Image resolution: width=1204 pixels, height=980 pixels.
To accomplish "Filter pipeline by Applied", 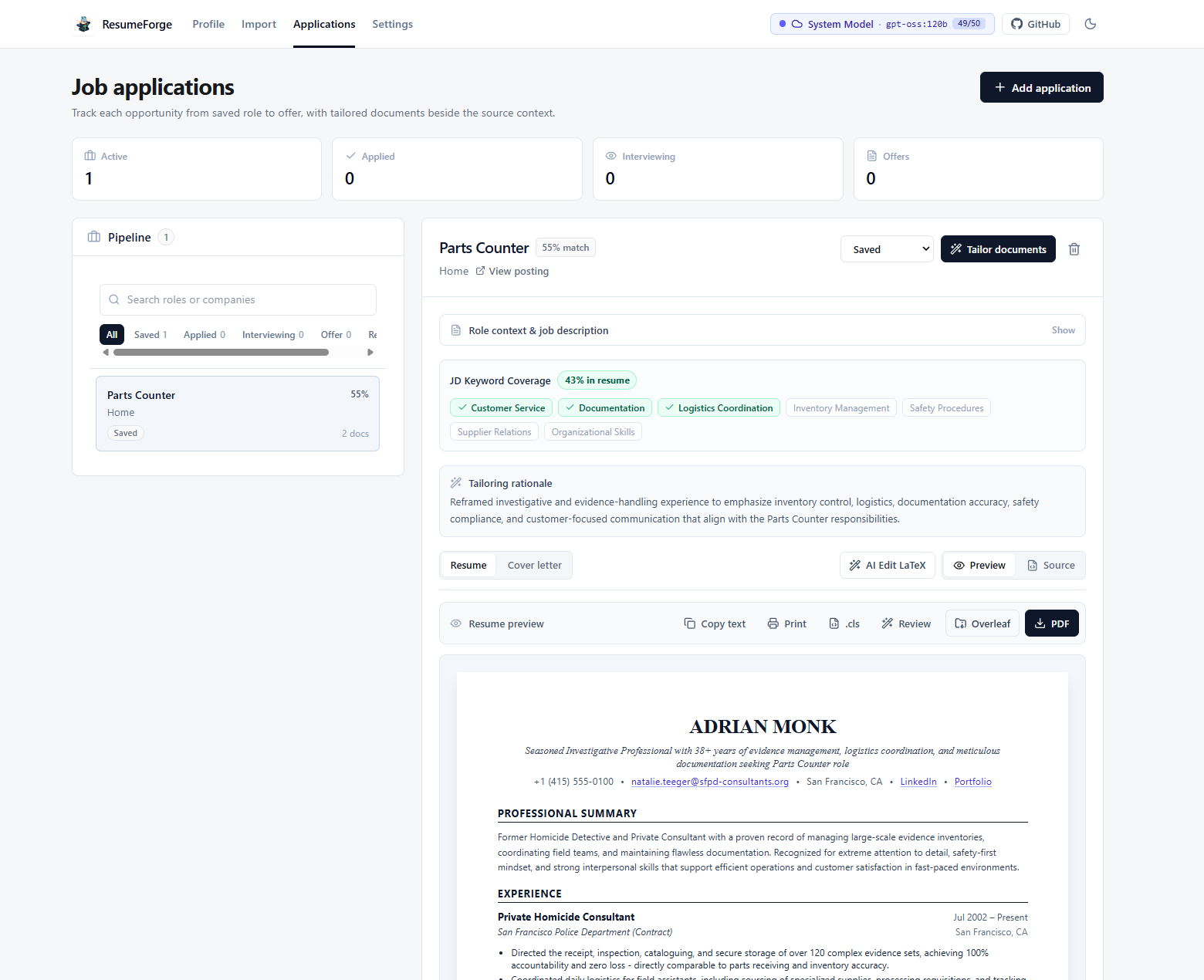I will pos(205,334).
